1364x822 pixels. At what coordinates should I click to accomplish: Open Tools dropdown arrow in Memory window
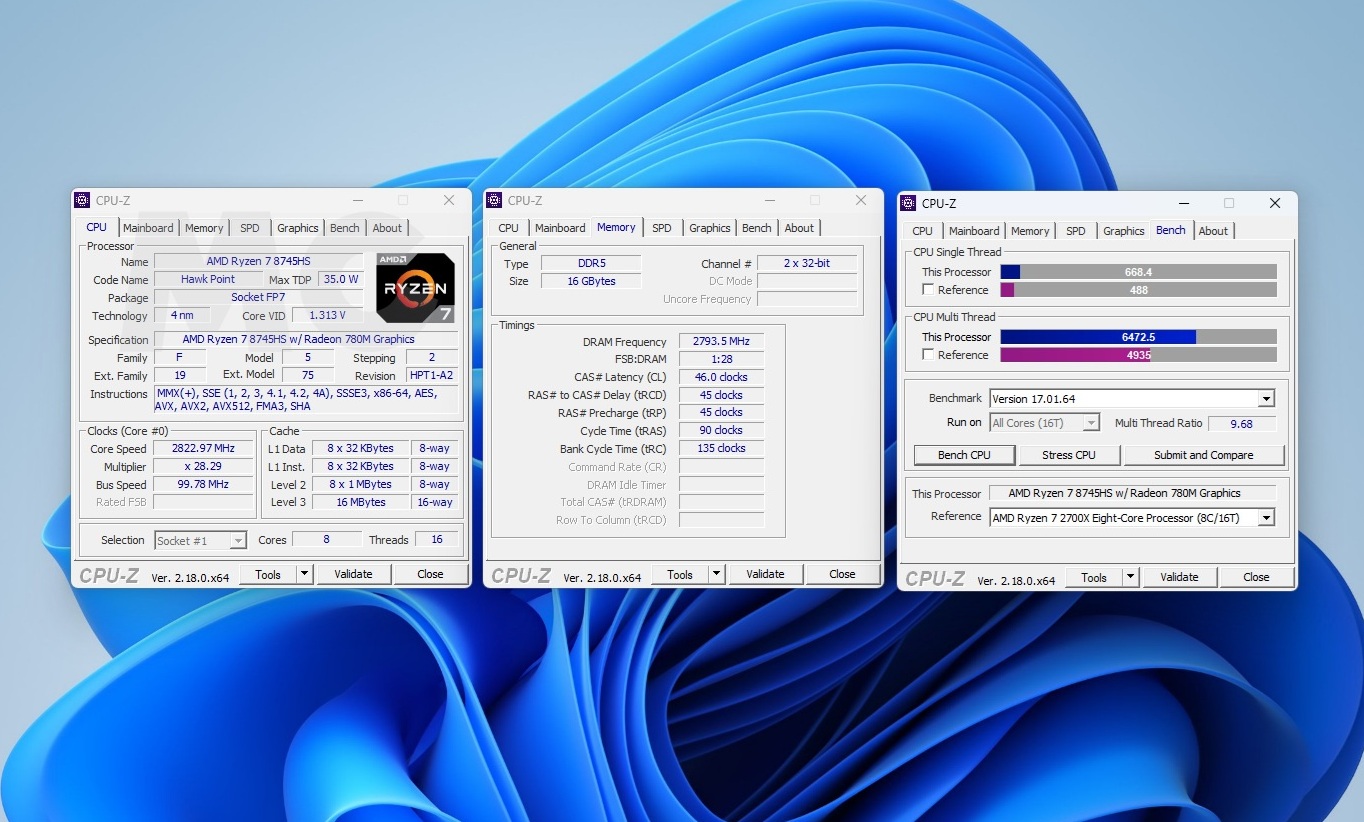(x=716, y=574)
